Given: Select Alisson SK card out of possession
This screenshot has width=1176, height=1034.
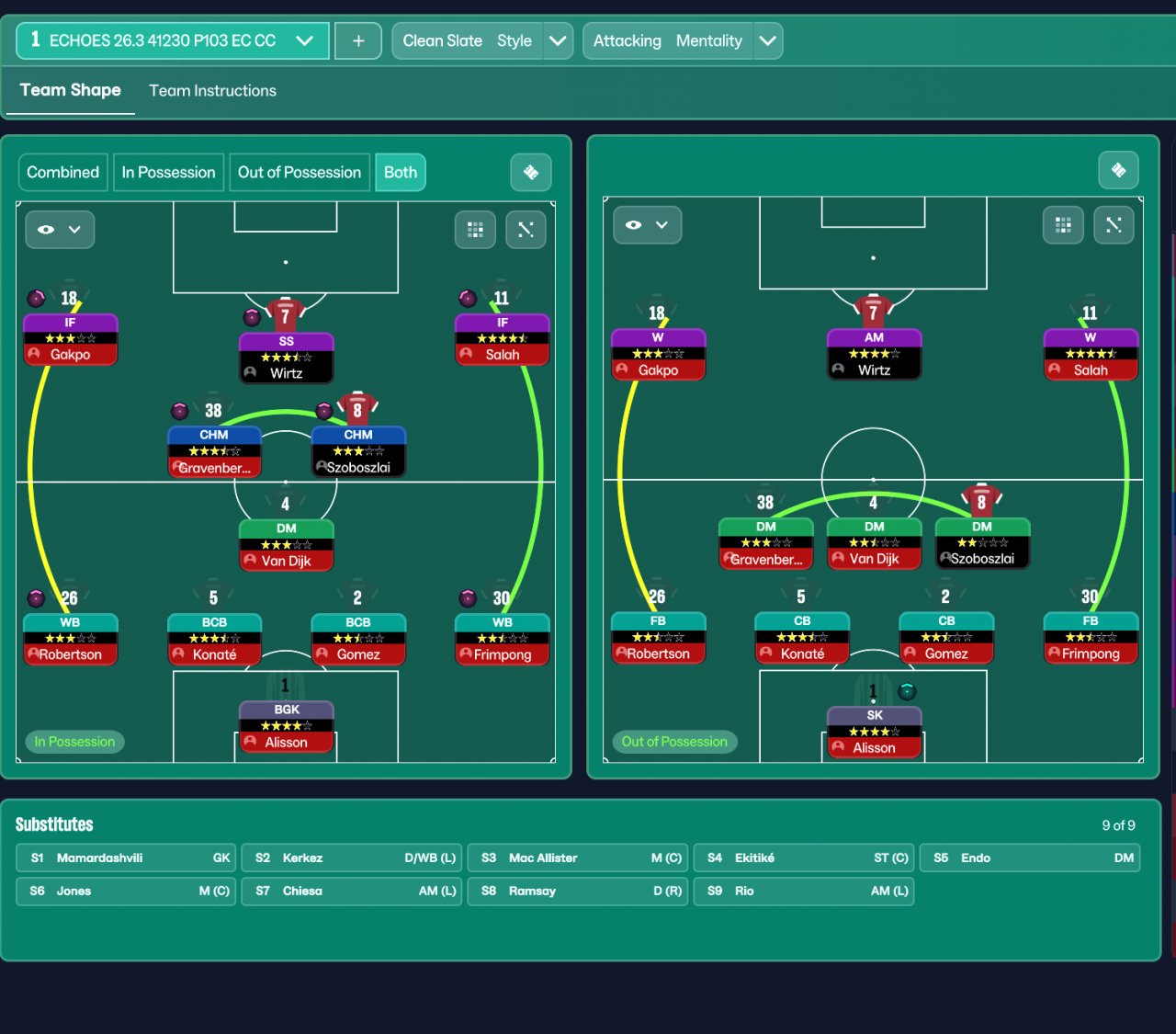Looking at the screenshot, I should [x=874, y=733].
